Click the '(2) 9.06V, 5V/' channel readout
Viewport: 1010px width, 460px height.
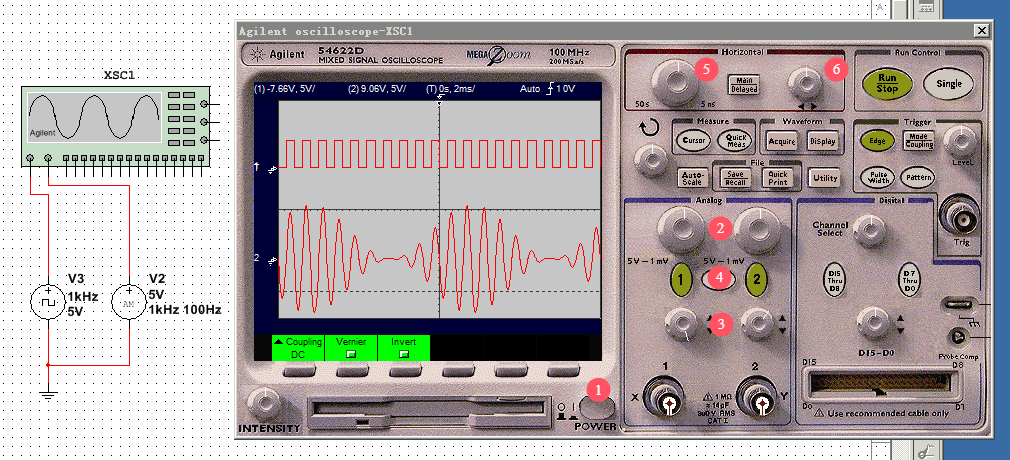pos(377,89)
